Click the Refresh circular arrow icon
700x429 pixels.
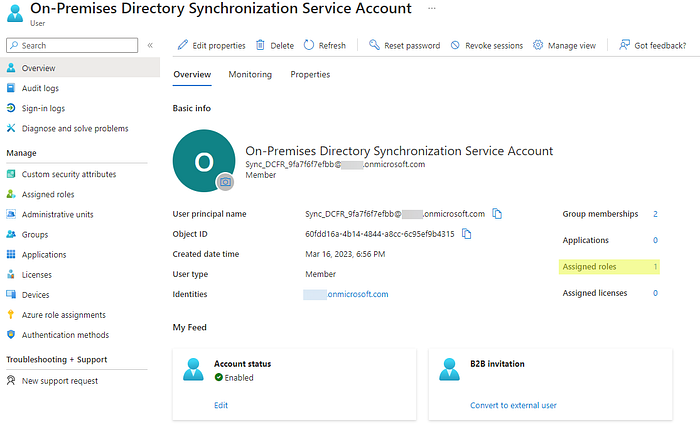[309, 45]
